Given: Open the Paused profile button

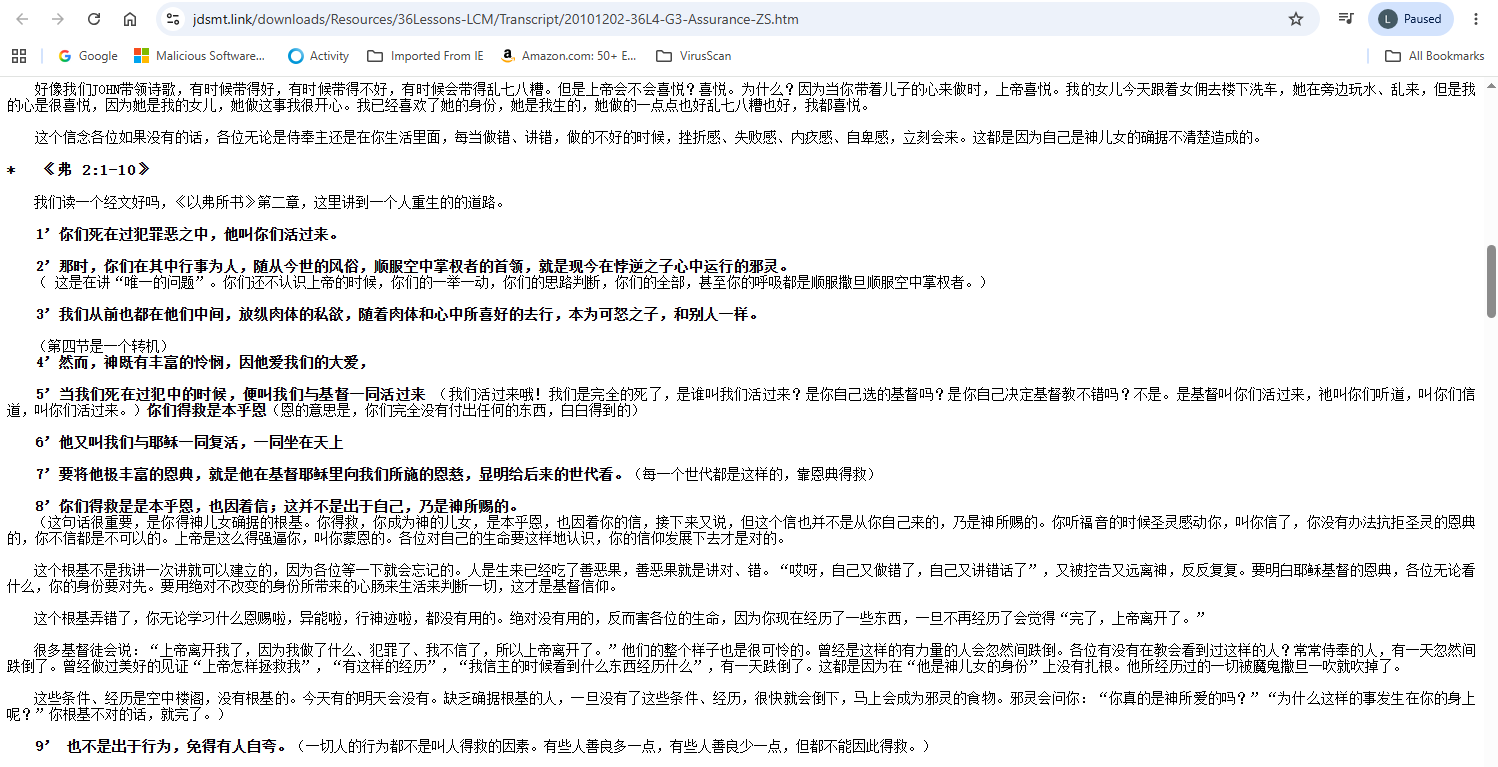Looking at the screenshot, I should tap(1410, 19).
